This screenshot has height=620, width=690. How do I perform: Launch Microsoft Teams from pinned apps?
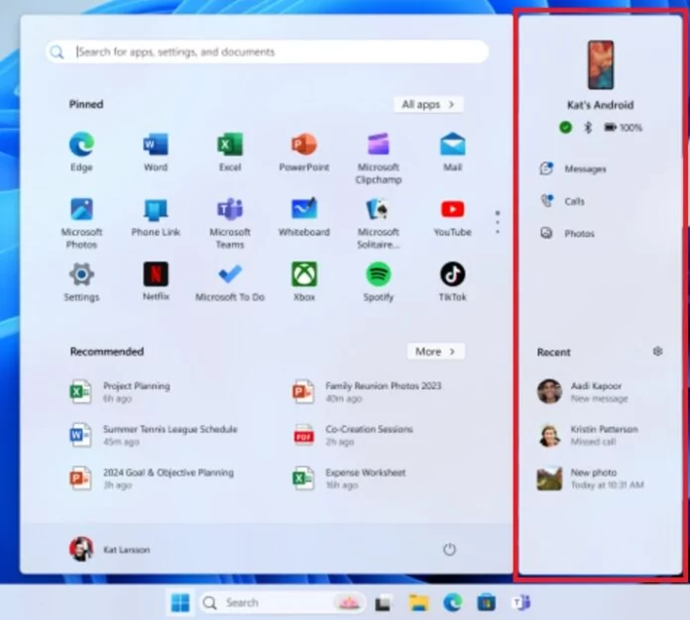pyautogui.click(x=230, y=223)
